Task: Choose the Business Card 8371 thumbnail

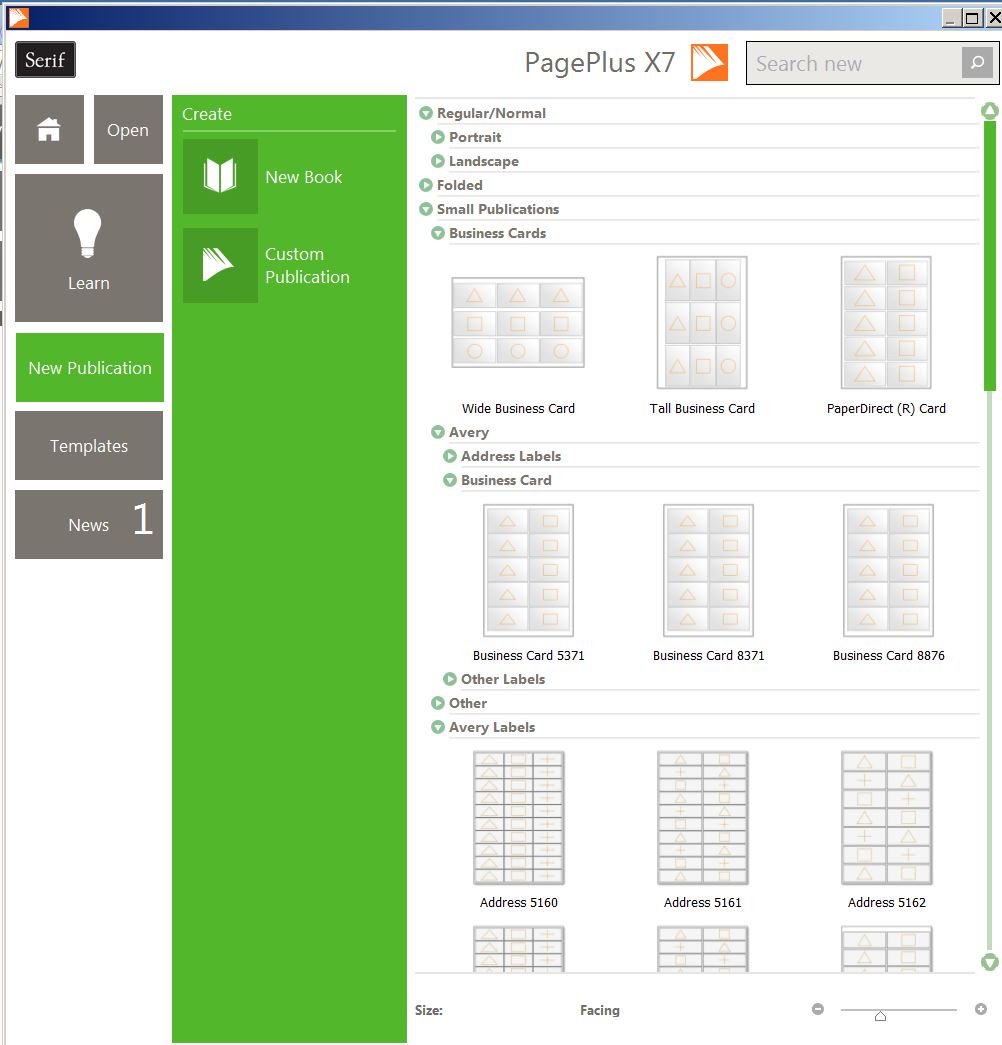Action: pos(709,570)
